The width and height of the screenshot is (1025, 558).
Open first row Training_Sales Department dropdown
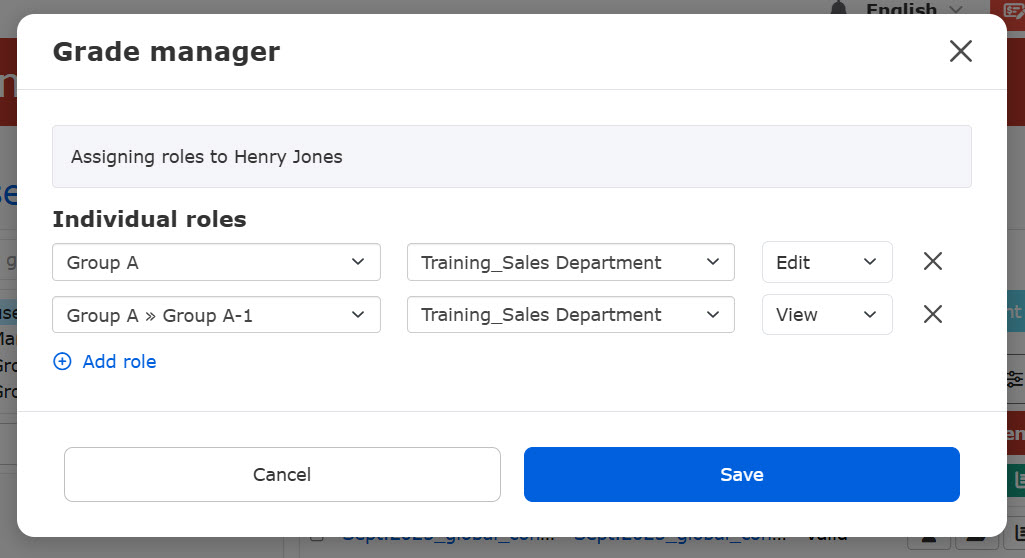[x=570, y=262]
